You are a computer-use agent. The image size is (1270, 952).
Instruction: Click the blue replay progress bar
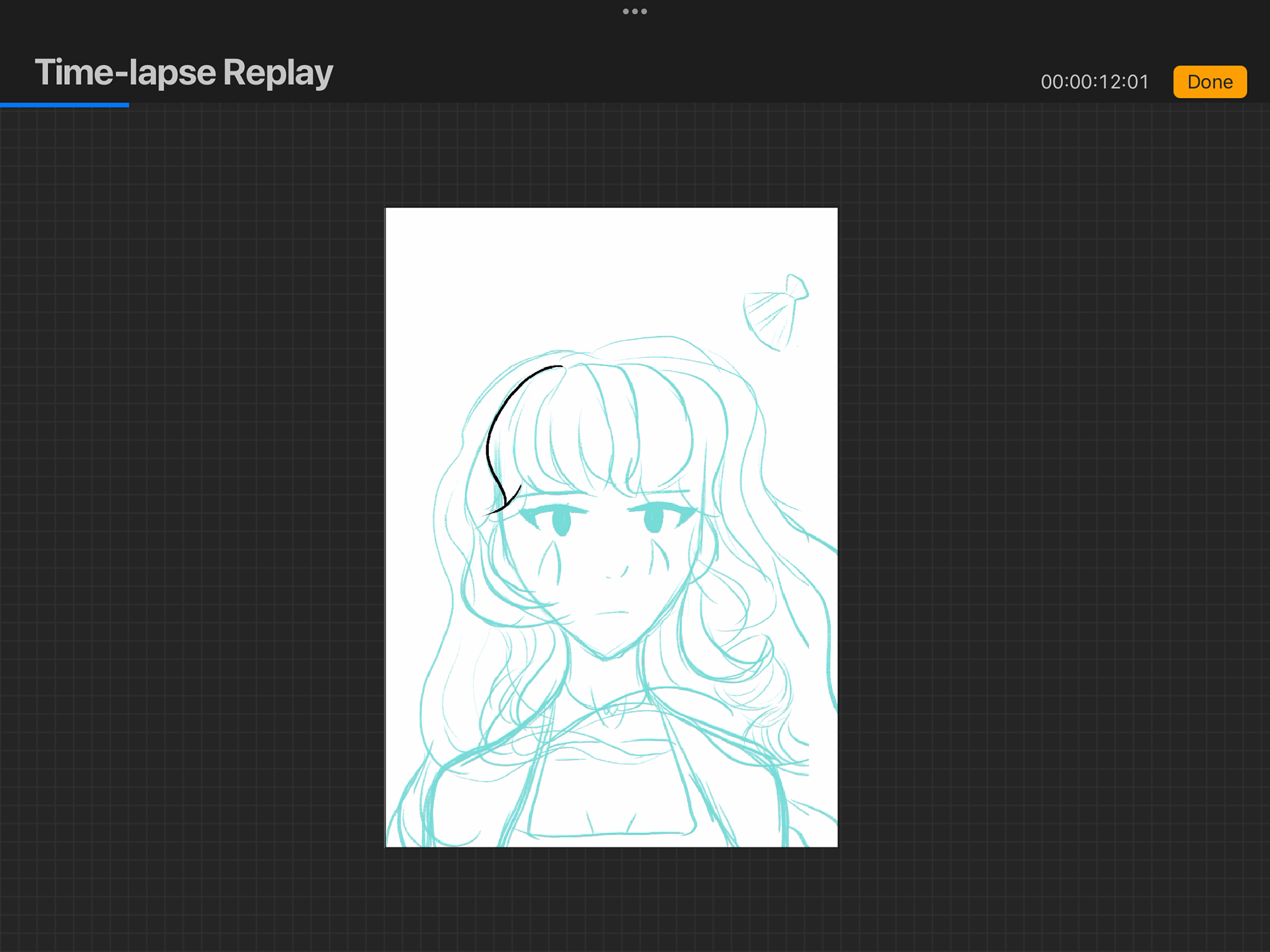[x=64, y=104]
